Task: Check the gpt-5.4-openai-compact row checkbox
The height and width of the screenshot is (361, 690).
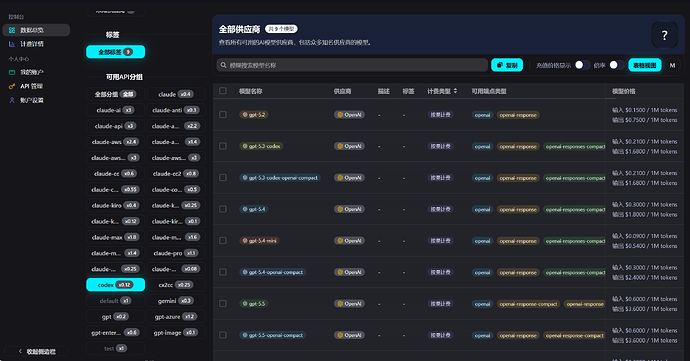Action: pos(223,272)
